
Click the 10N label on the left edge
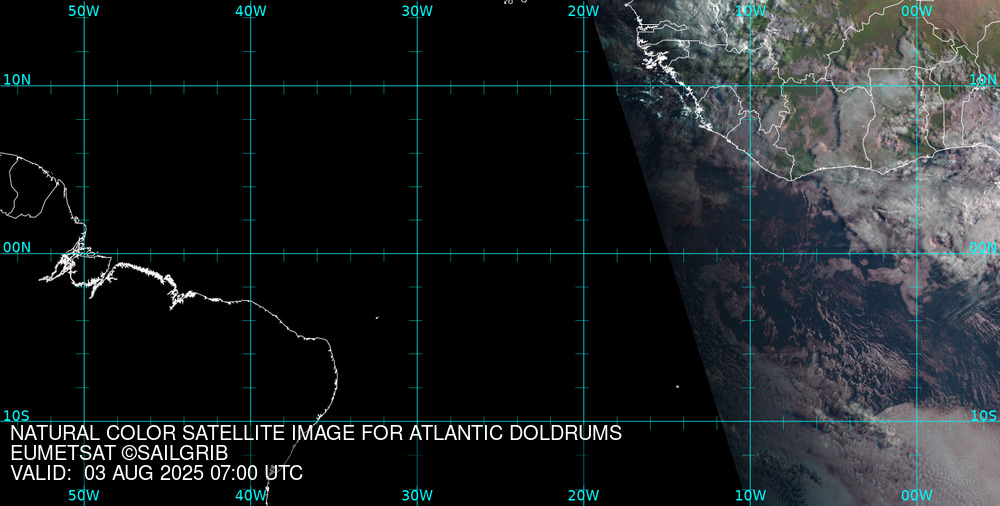[x=17, y=80]
